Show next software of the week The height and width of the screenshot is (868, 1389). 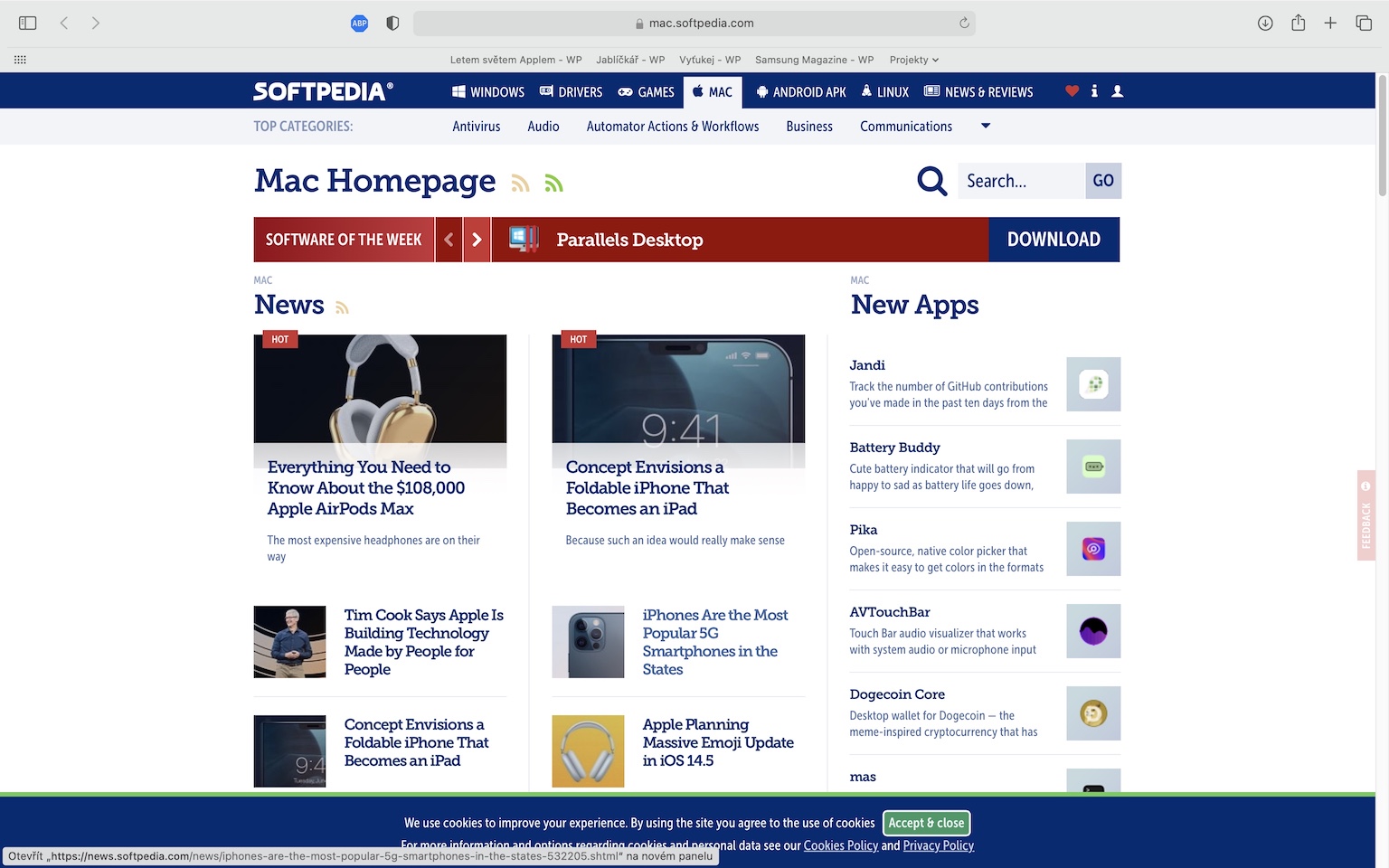(x=477, y=240)
